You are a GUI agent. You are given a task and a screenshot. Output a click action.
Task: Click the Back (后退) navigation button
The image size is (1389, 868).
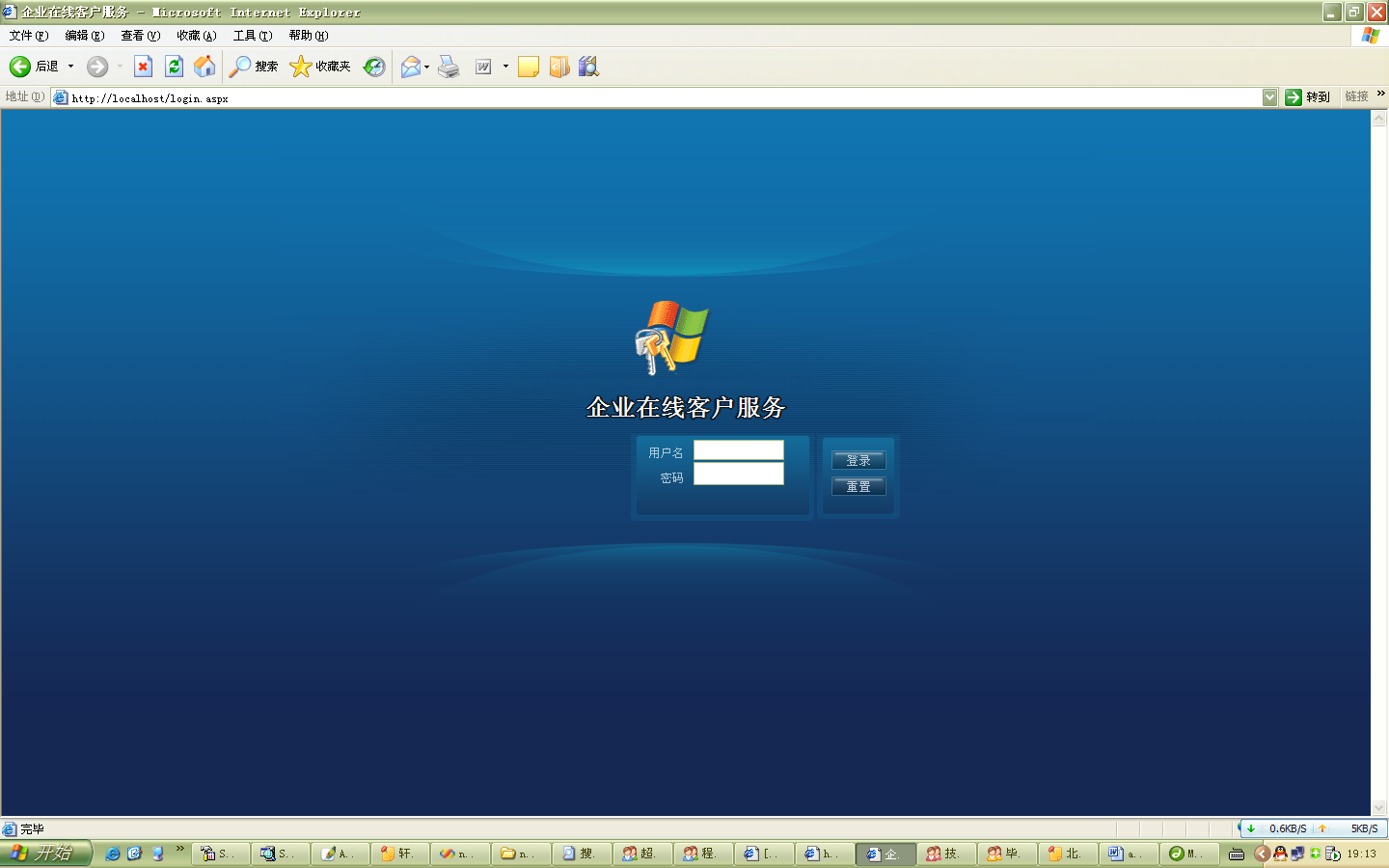coord(34,67)
